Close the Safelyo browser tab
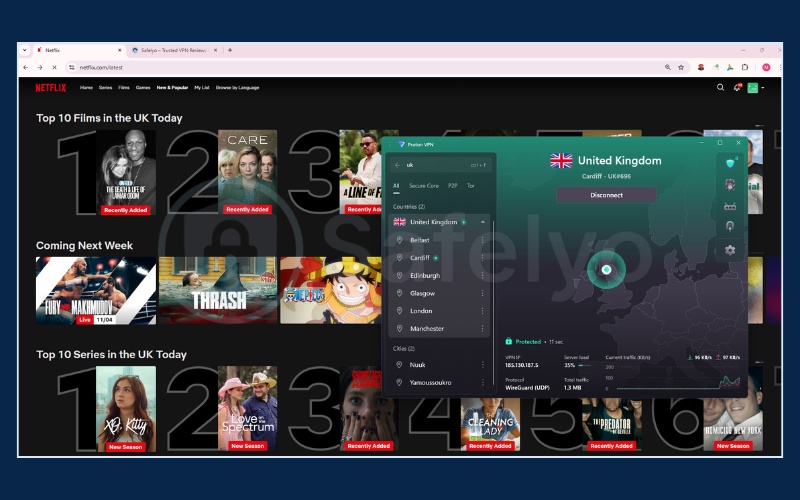Viewport: 800px width, 500px height. pos(215,50)
